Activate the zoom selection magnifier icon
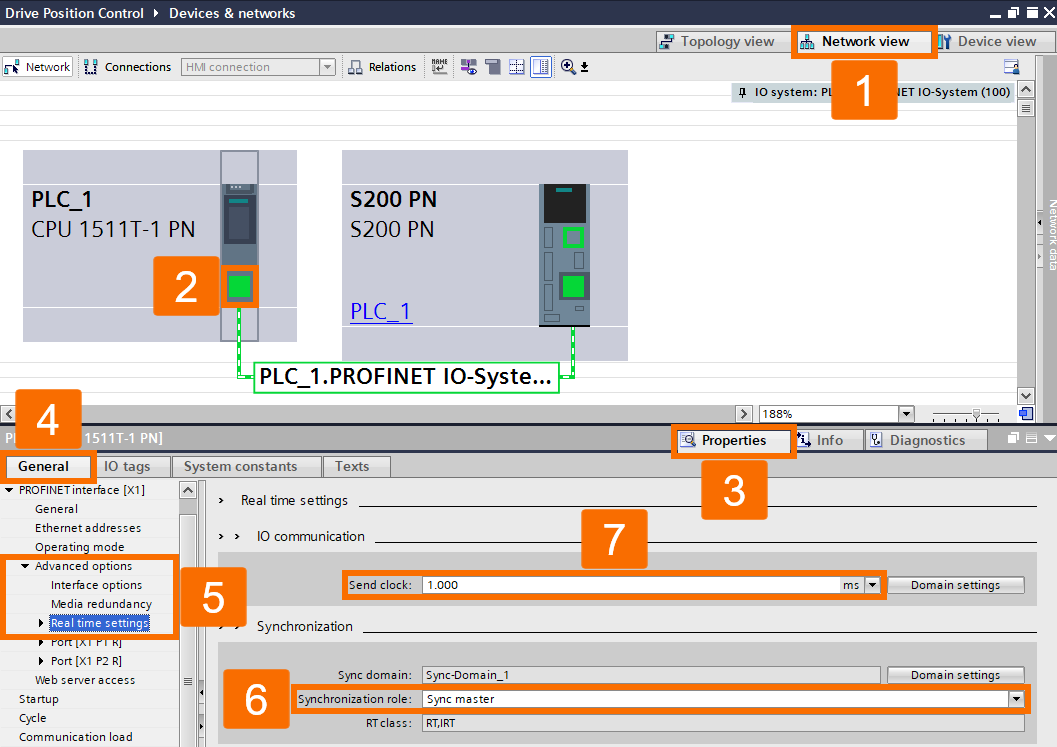The width and height of the screenshot is (1057, 747). tap(566, 67)
